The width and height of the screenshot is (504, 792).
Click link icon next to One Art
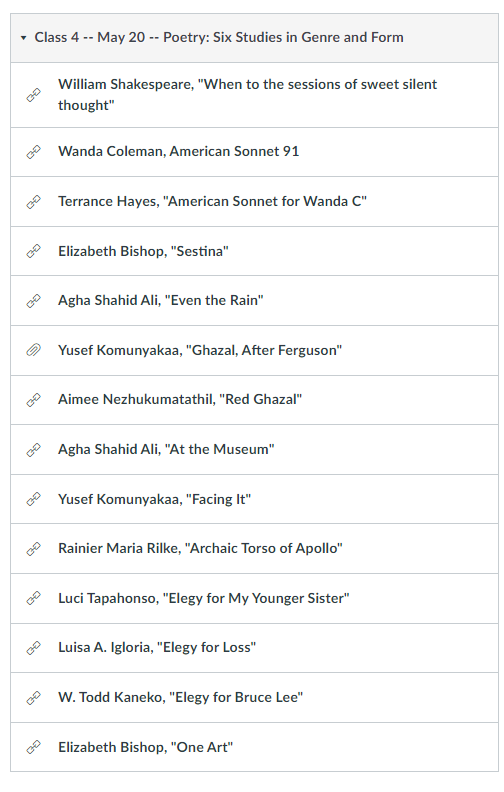pos(33,747)
